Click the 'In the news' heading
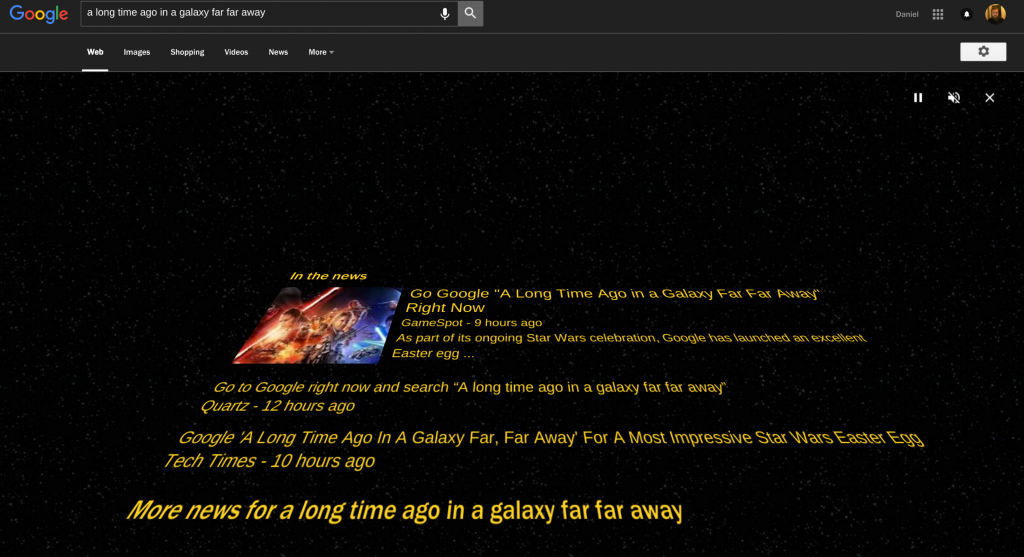 pos(328,276)
